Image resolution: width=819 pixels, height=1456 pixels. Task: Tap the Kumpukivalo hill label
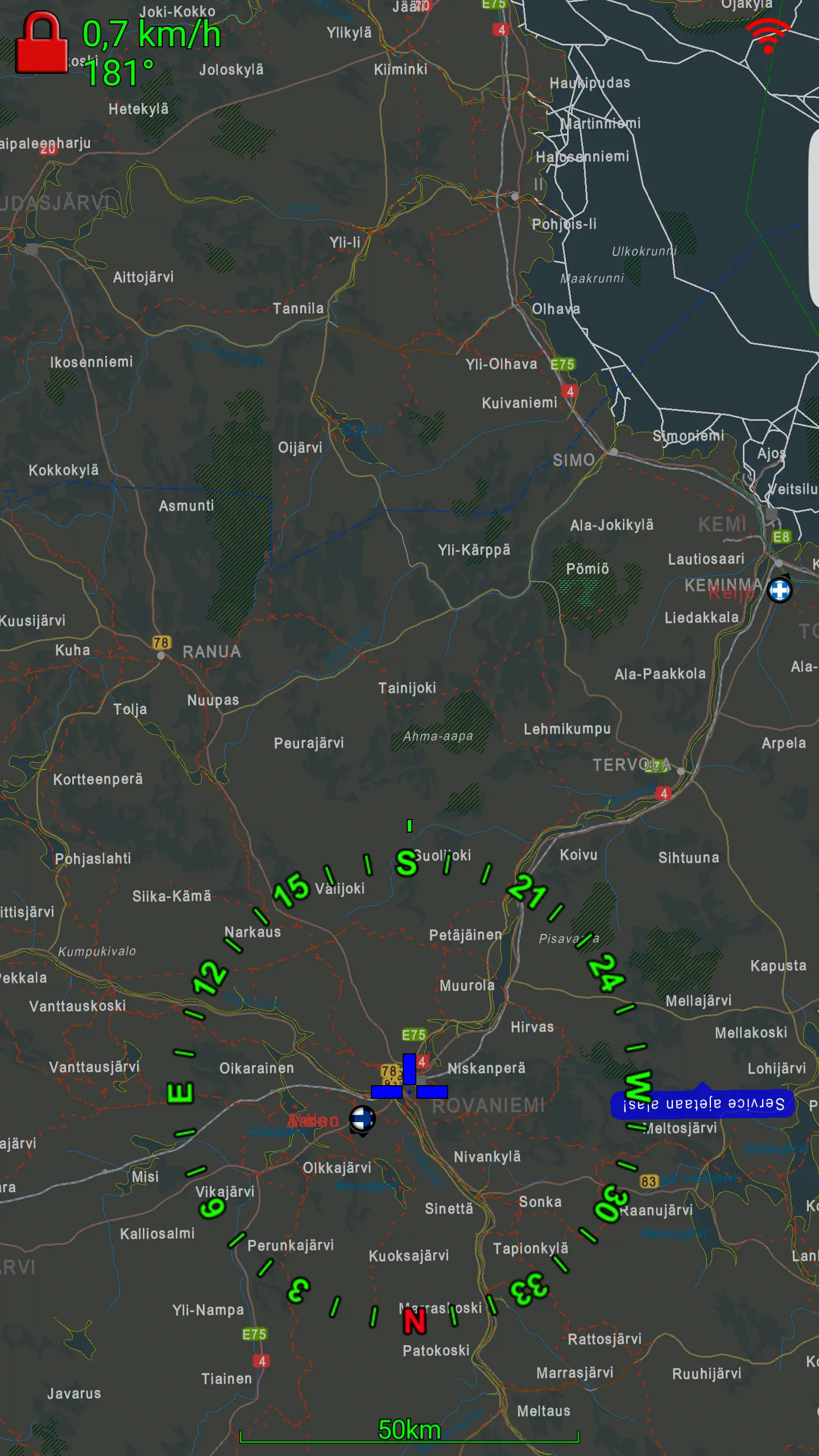(x=97, y=951)
